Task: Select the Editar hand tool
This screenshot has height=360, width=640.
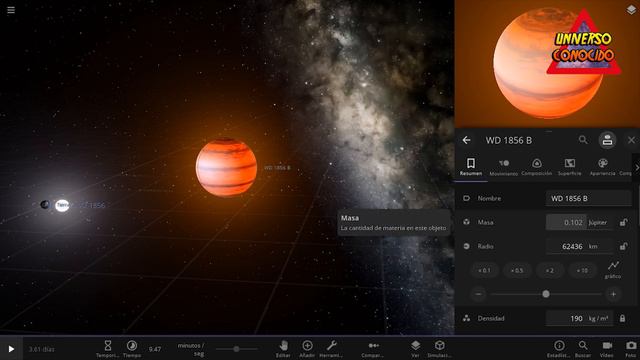Action: click(x=283, y=349)
